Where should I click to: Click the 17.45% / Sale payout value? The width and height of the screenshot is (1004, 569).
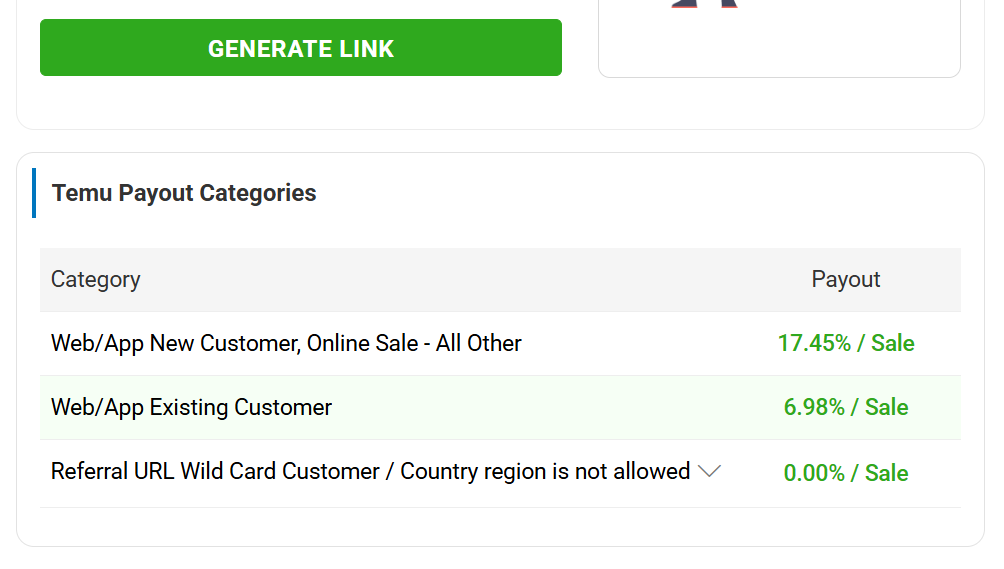pyautogui.click(x=845, y=343)
